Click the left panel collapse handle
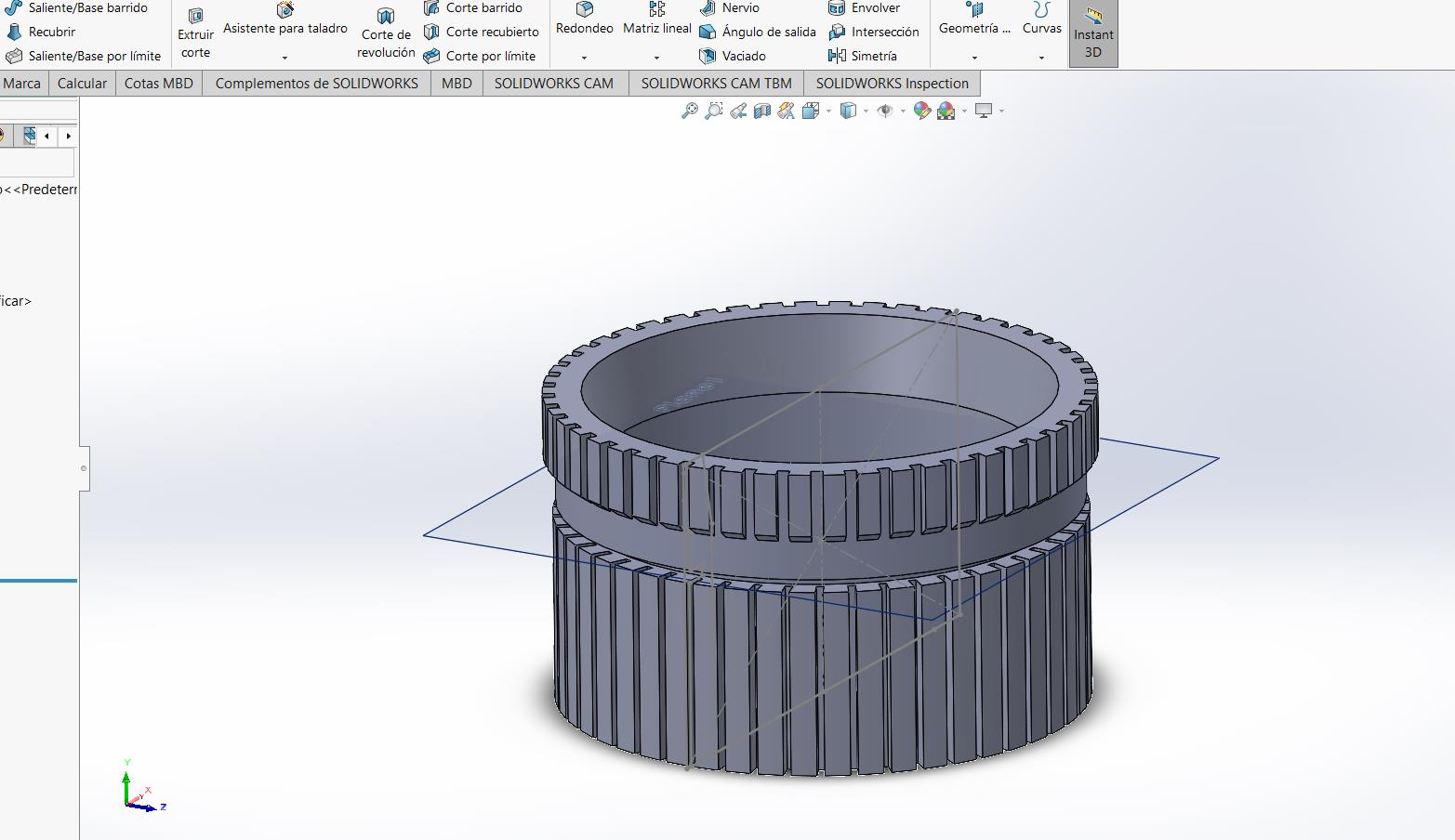 pyautogui.click(x=84, y=468)
